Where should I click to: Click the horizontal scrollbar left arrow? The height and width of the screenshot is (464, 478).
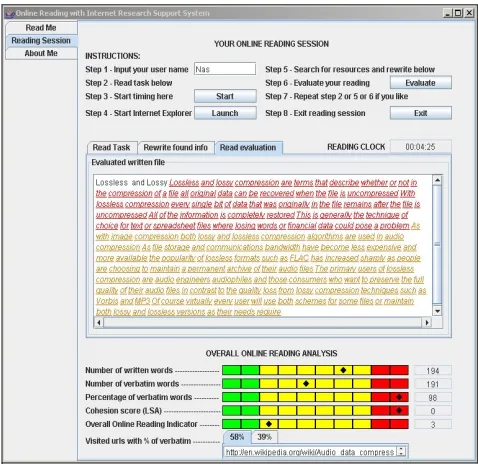point(99,322)
